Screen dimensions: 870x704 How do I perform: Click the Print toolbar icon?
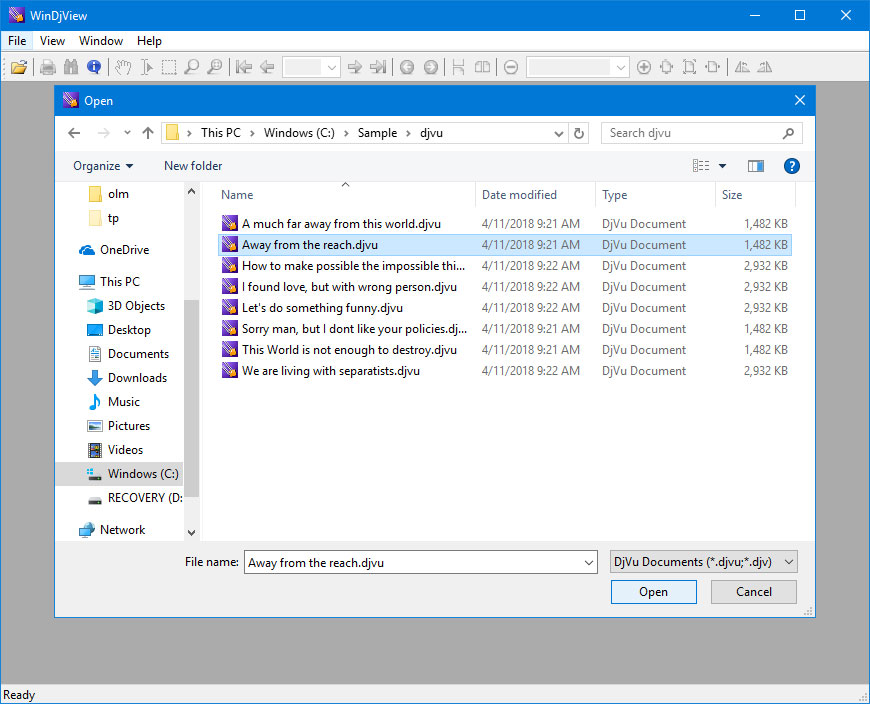[x=48, y=68]
